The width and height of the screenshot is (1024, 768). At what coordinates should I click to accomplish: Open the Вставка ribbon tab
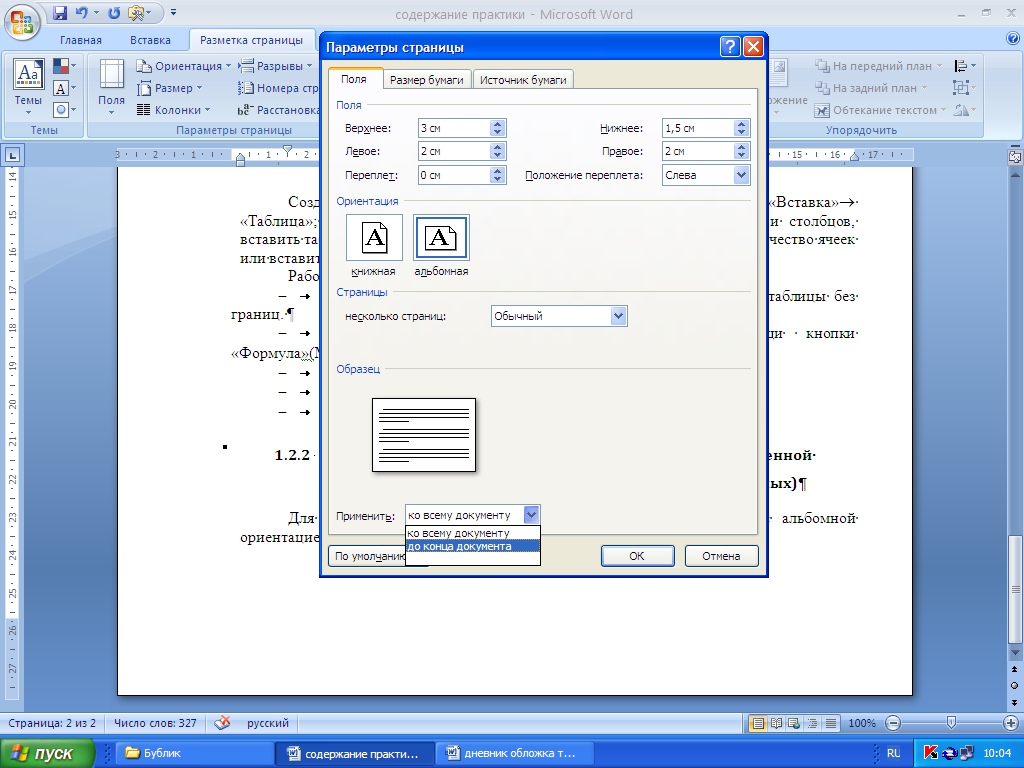[150, 40]
